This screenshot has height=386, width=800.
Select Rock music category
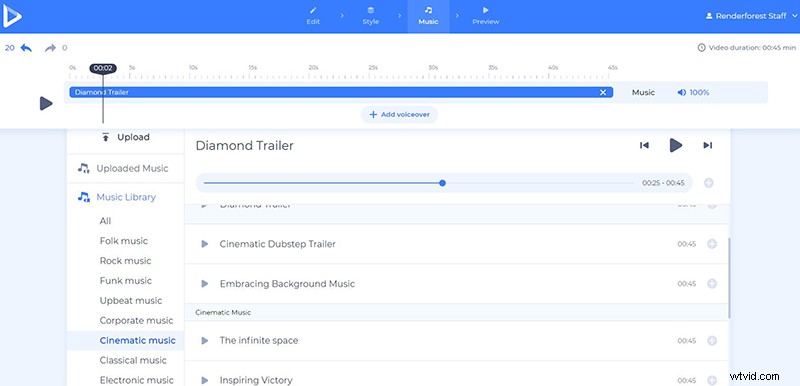click(x=126, y=261)
